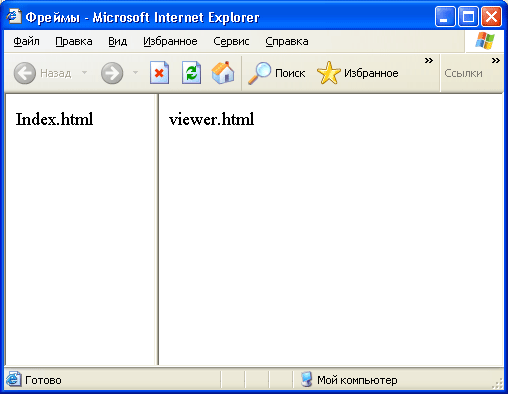
Task: Go to the Home page icon
Action: (x=223, y=72)
